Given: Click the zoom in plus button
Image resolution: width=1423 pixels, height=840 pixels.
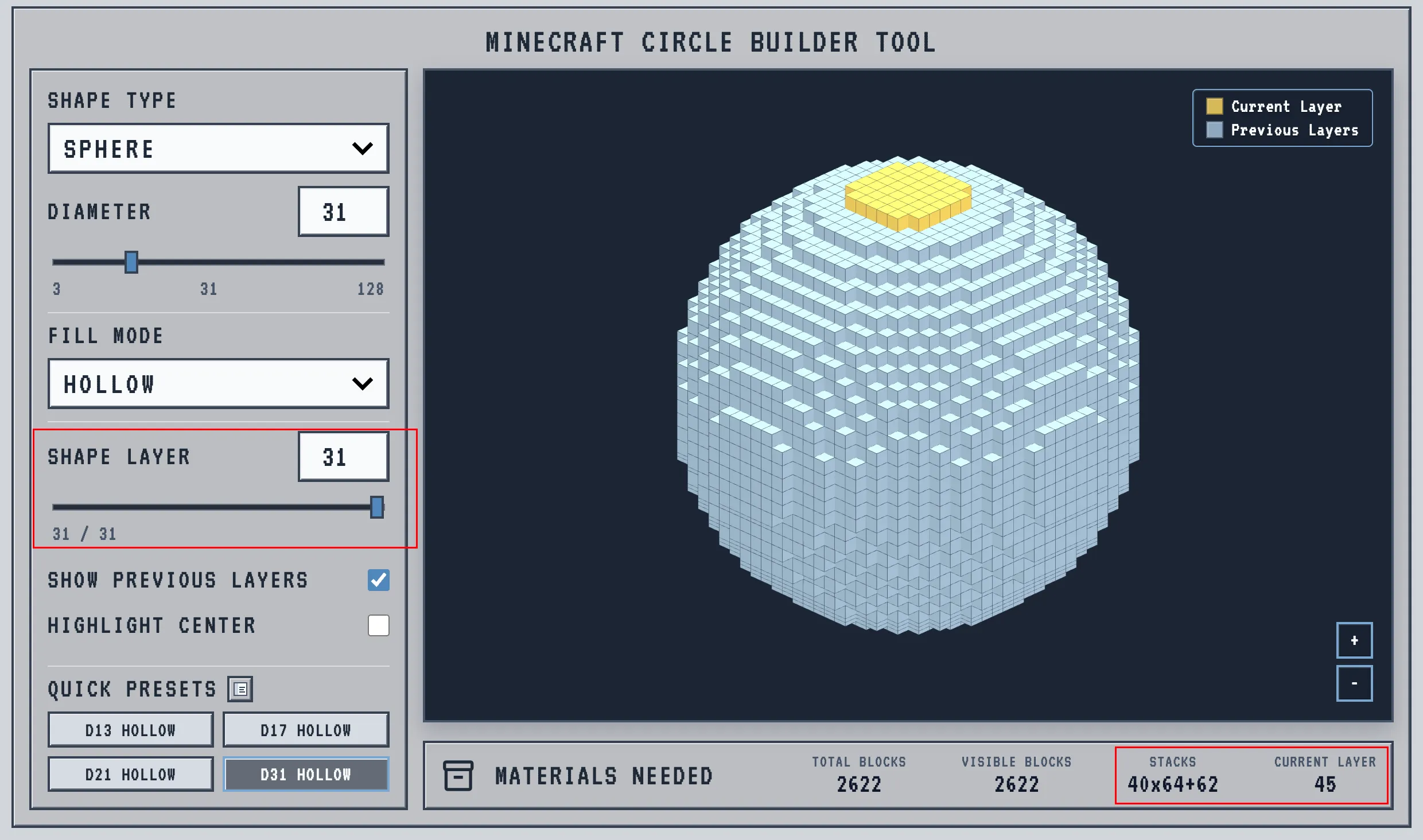Looking at the screenshot, I should [1354, 640].
